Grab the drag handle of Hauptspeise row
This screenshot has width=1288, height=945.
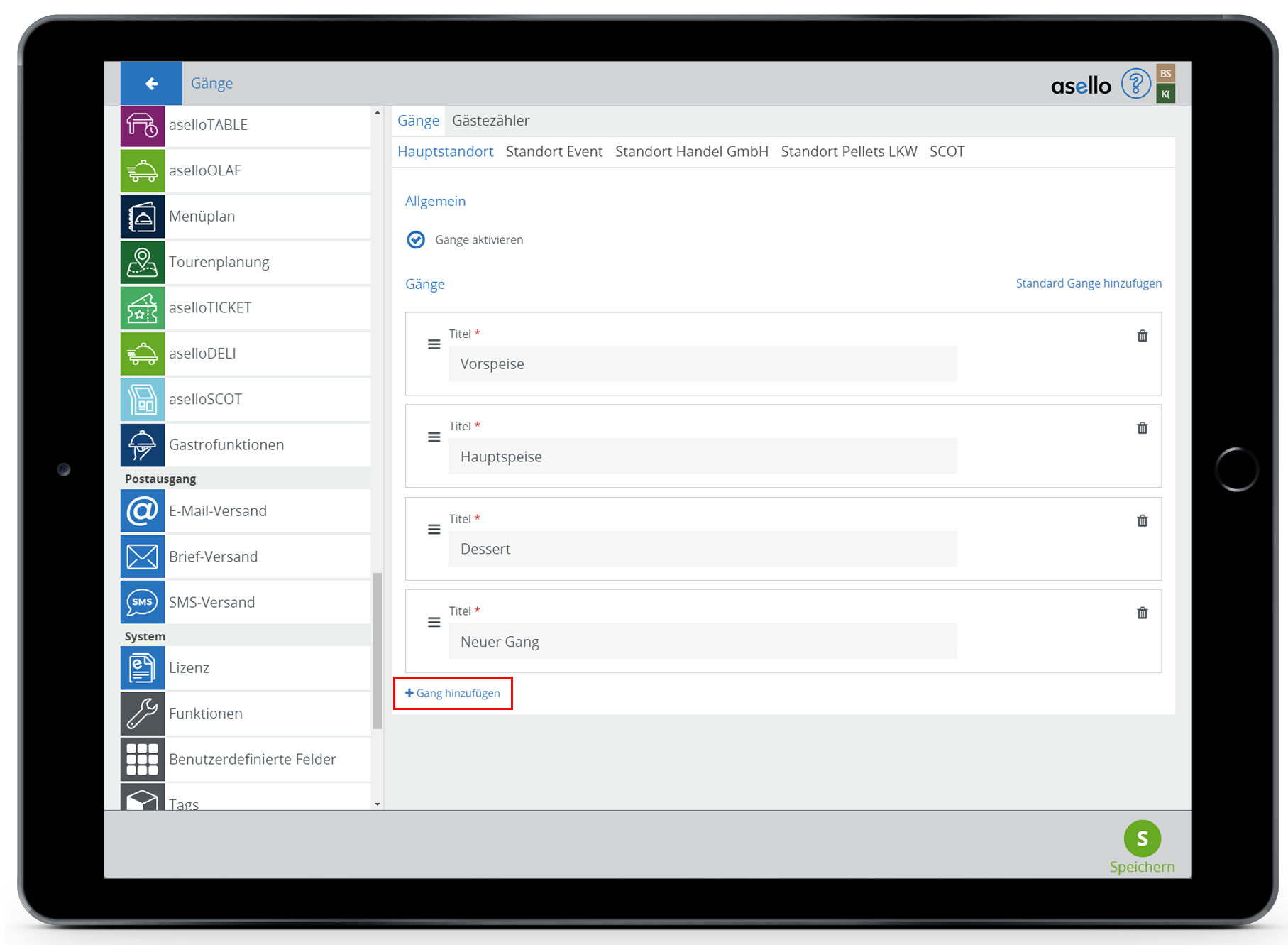click(x=434, y=437)
